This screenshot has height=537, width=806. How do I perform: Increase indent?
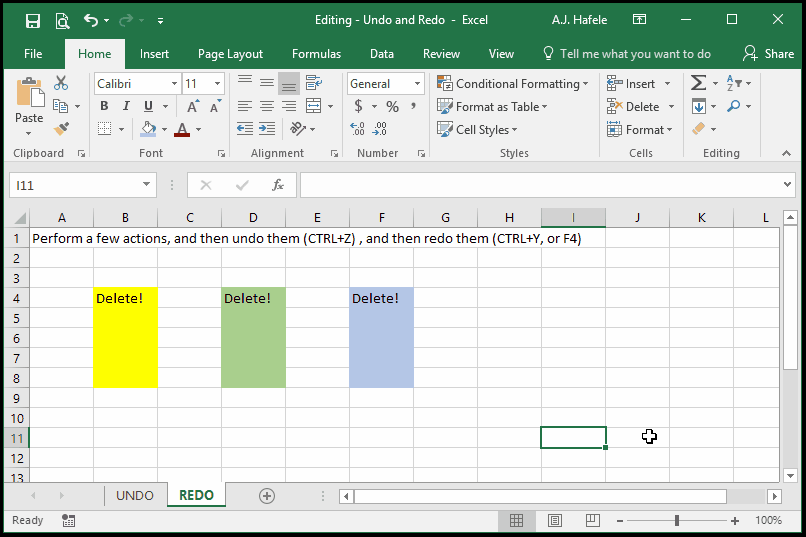click(267, 128)
